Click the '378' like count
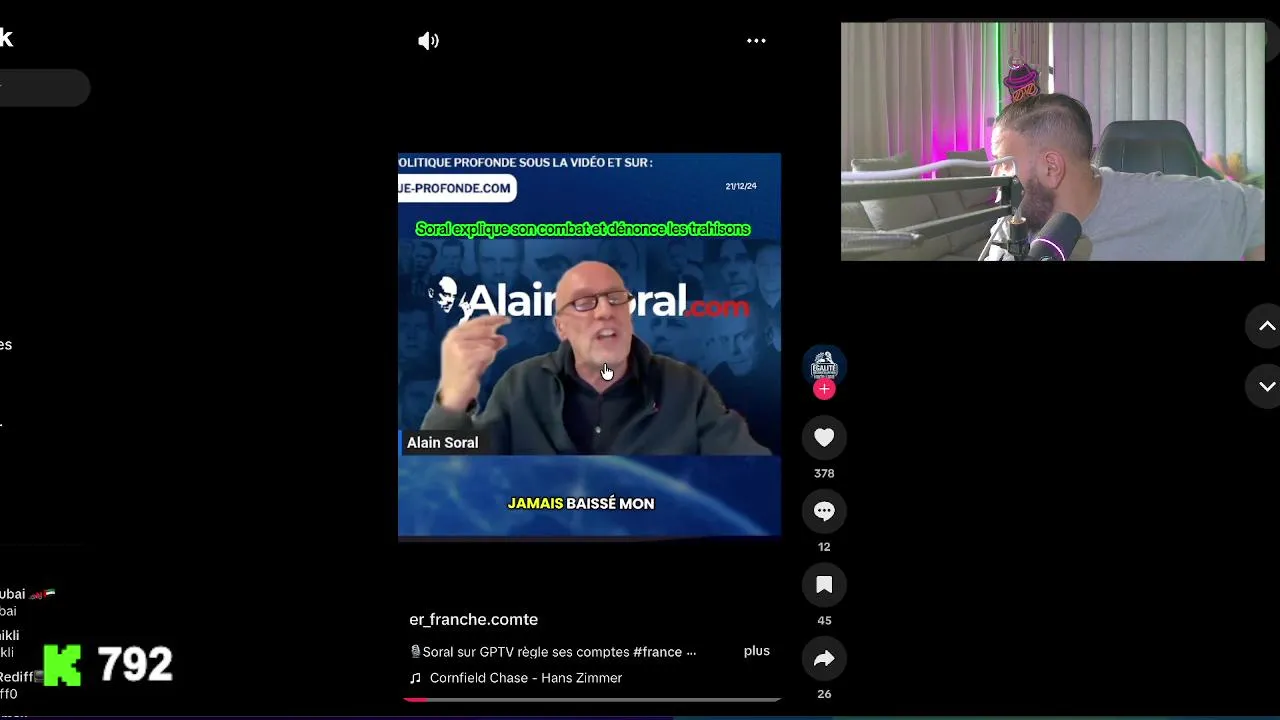1280x720 pixels. [824, 473]
